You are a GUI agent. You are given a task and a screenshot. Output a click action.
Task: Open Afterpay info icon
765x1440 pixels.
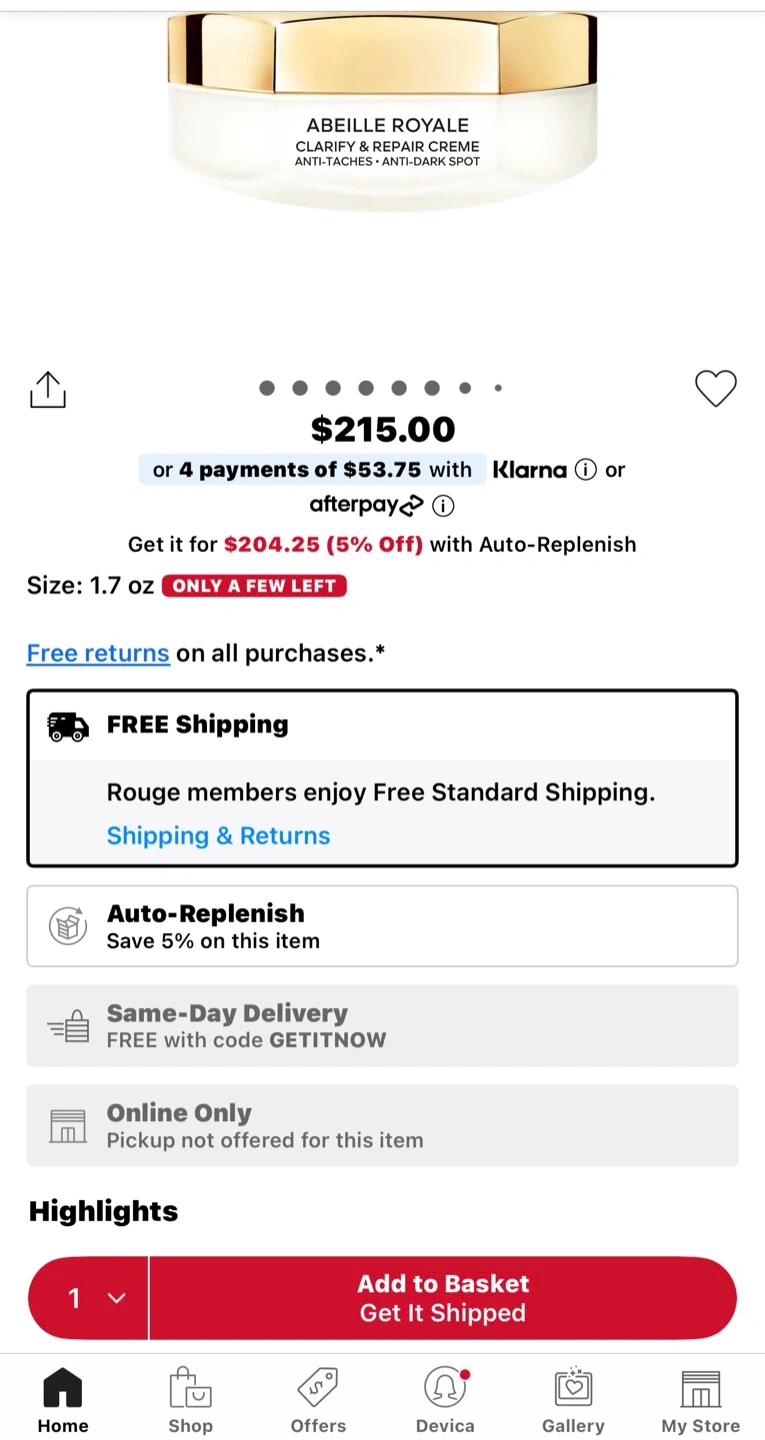coord(443,506)
